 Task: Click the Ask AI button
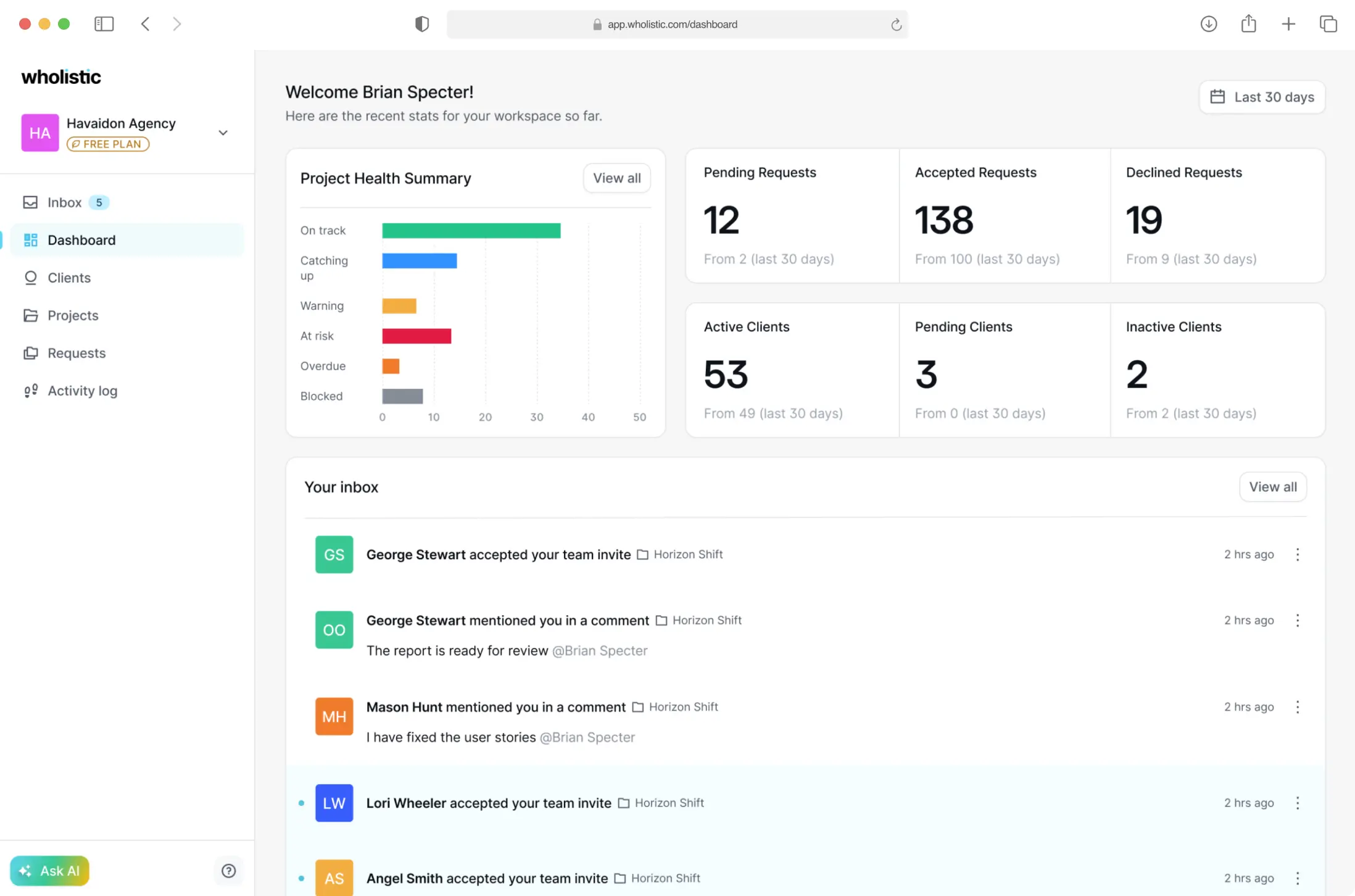(x=50, y=871)
